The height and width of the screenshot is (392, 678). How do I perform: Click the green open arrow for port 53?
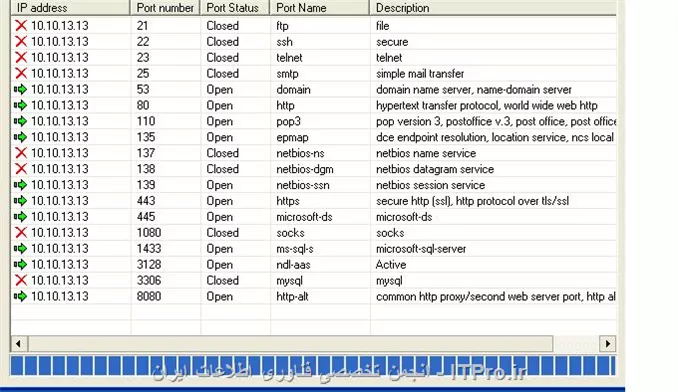(20, 89)
